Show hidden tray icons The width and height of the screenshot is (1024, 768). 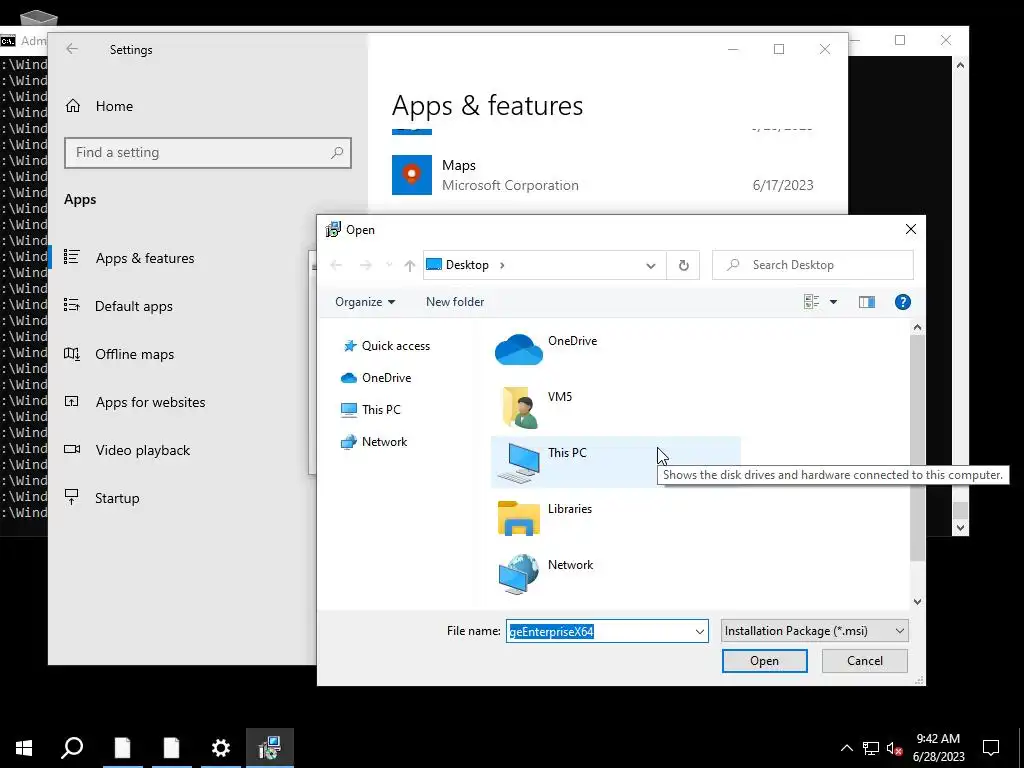(846, 748)
